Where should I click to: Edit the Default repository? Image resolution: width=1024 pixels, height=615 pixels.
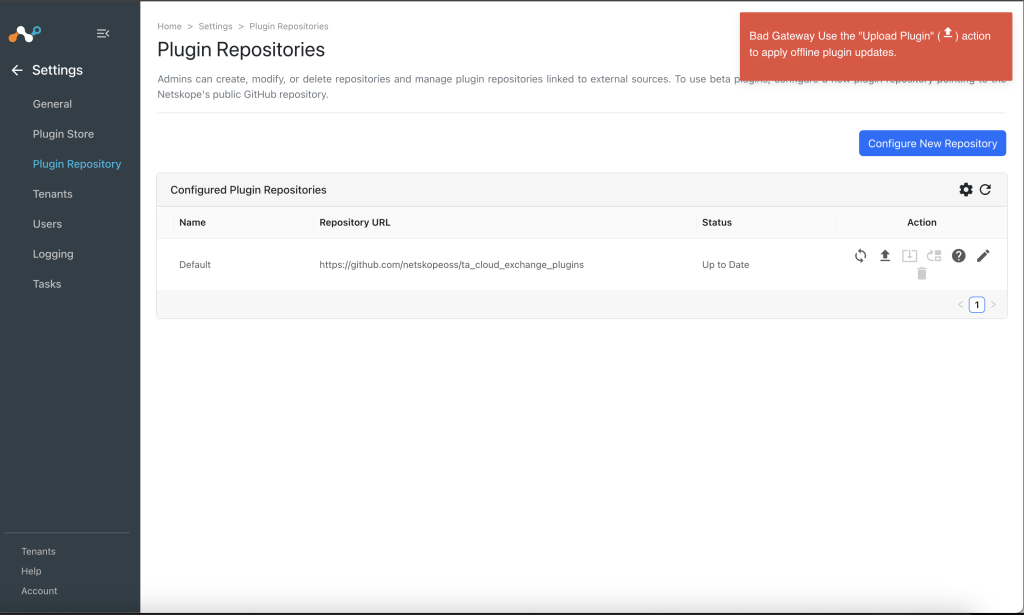click(983, 255)
